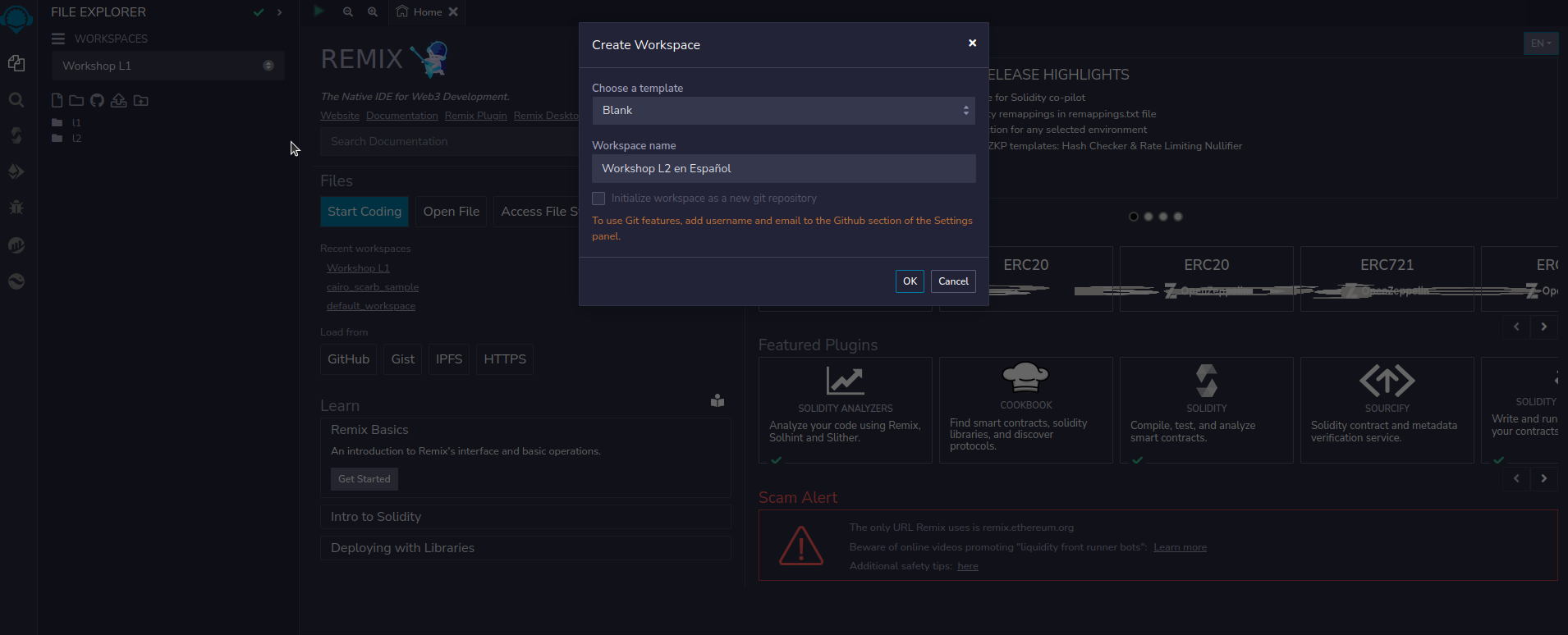
Task: Click the green checkmark in File Explorer header
Action: 259,12
